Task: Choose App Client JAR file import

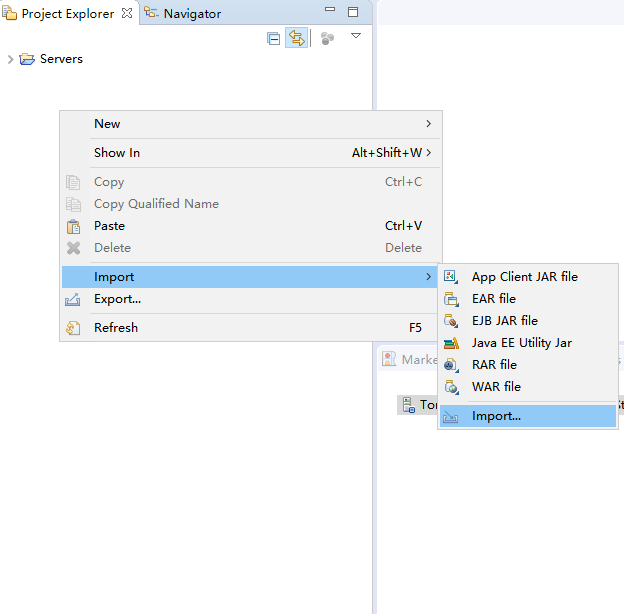Action: (x=524, y=277)
